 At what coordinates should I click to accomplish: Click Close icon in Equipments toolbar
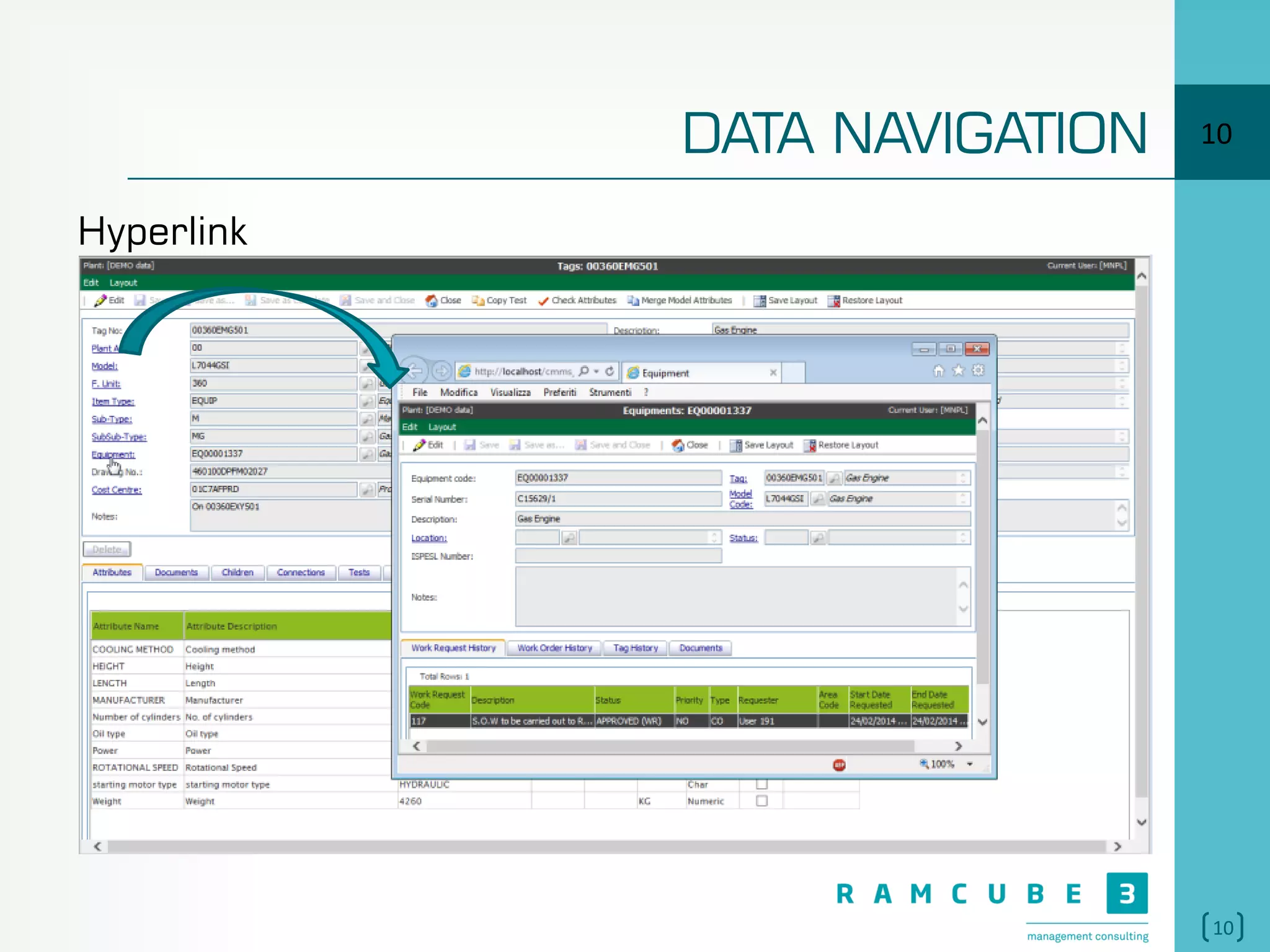coord(678,445)
